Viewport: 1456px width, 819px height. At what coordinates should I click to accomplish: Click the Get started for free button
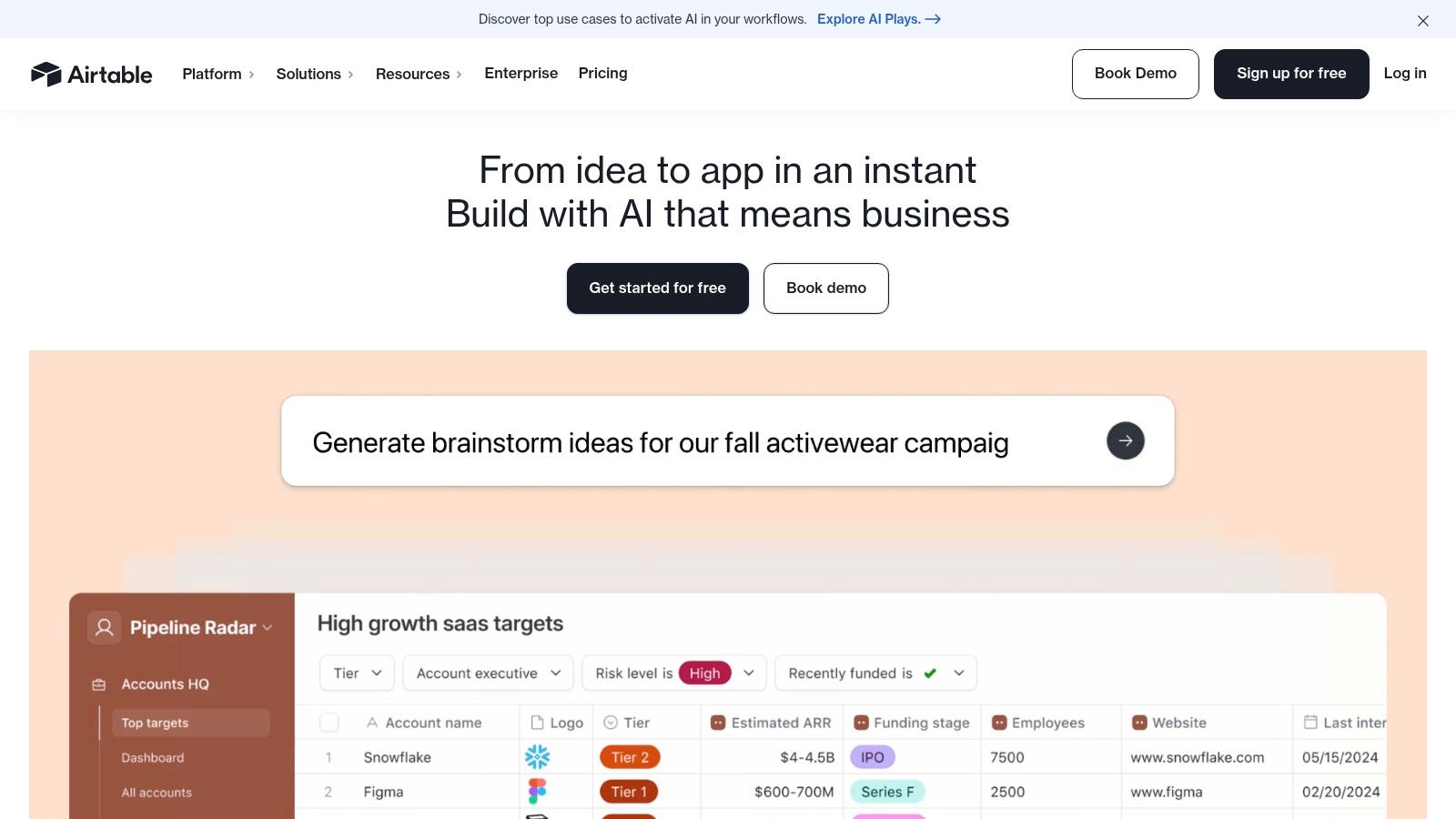click(x=657, y=288)
